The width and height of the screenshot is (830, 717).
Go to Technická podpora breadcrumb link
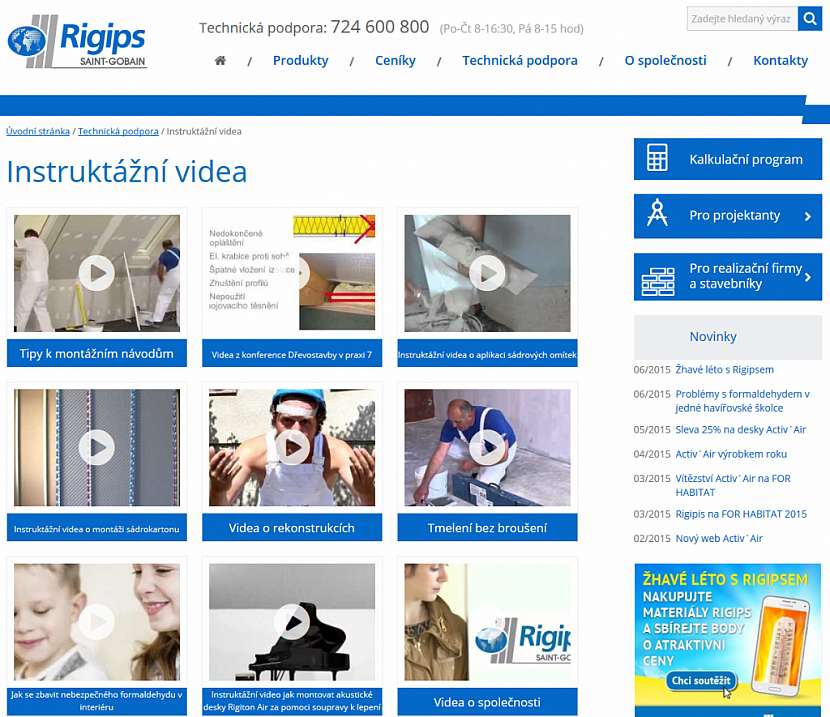(x=118, y=131)
